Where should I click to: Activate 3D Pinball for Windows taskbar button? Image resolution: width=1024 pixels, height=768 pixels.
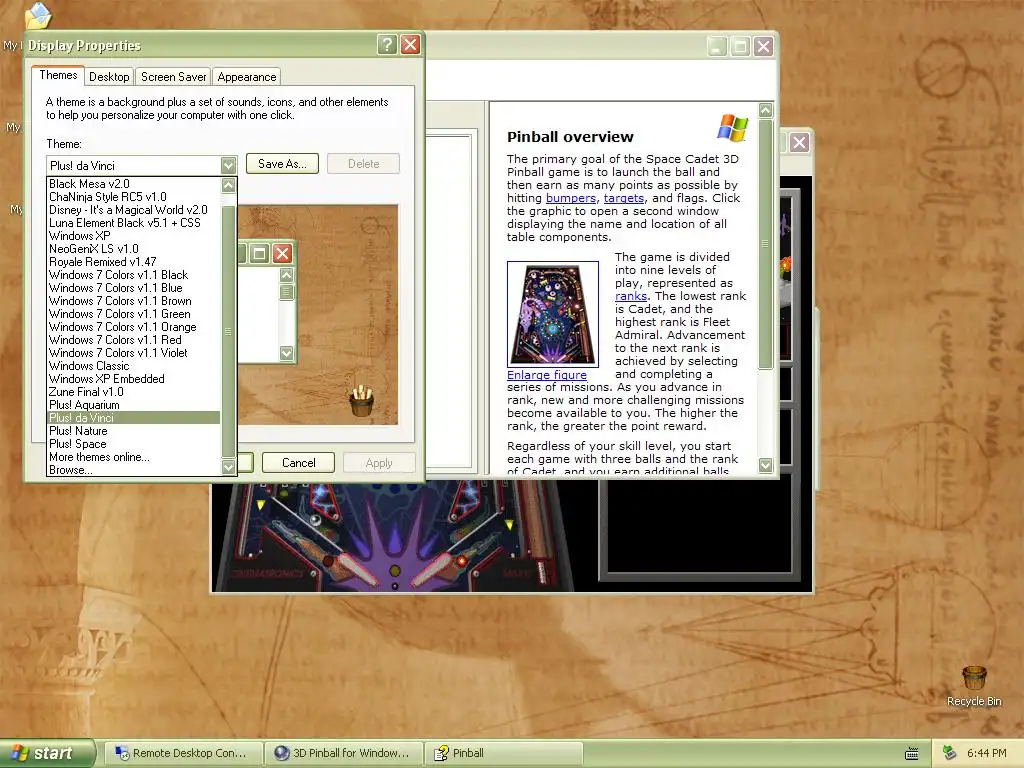[344, 753]
